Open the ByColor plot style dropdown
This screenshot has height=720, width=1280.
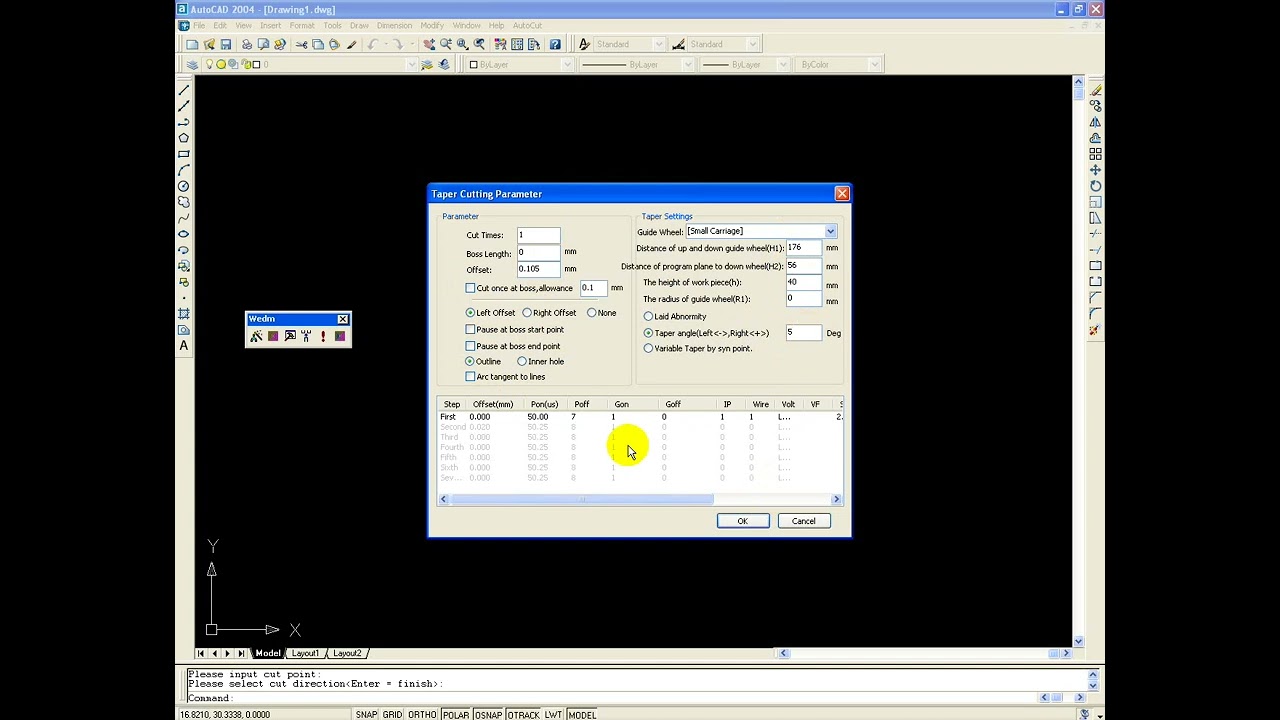[873, 65]
